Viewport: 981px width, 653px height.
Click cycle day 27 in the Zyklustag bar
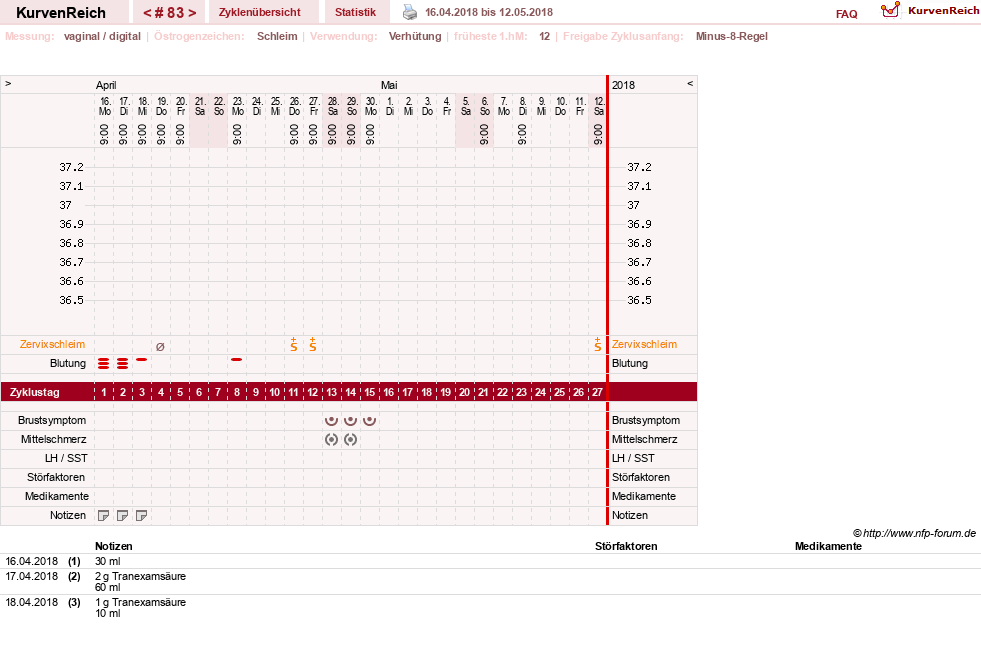point(597,392)
